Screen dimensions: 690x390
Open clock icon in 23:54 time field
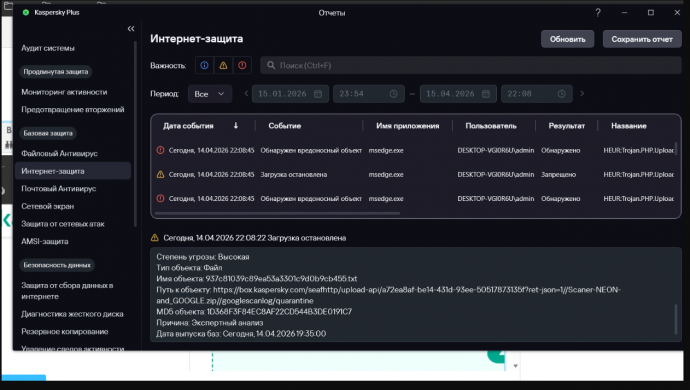393,94
